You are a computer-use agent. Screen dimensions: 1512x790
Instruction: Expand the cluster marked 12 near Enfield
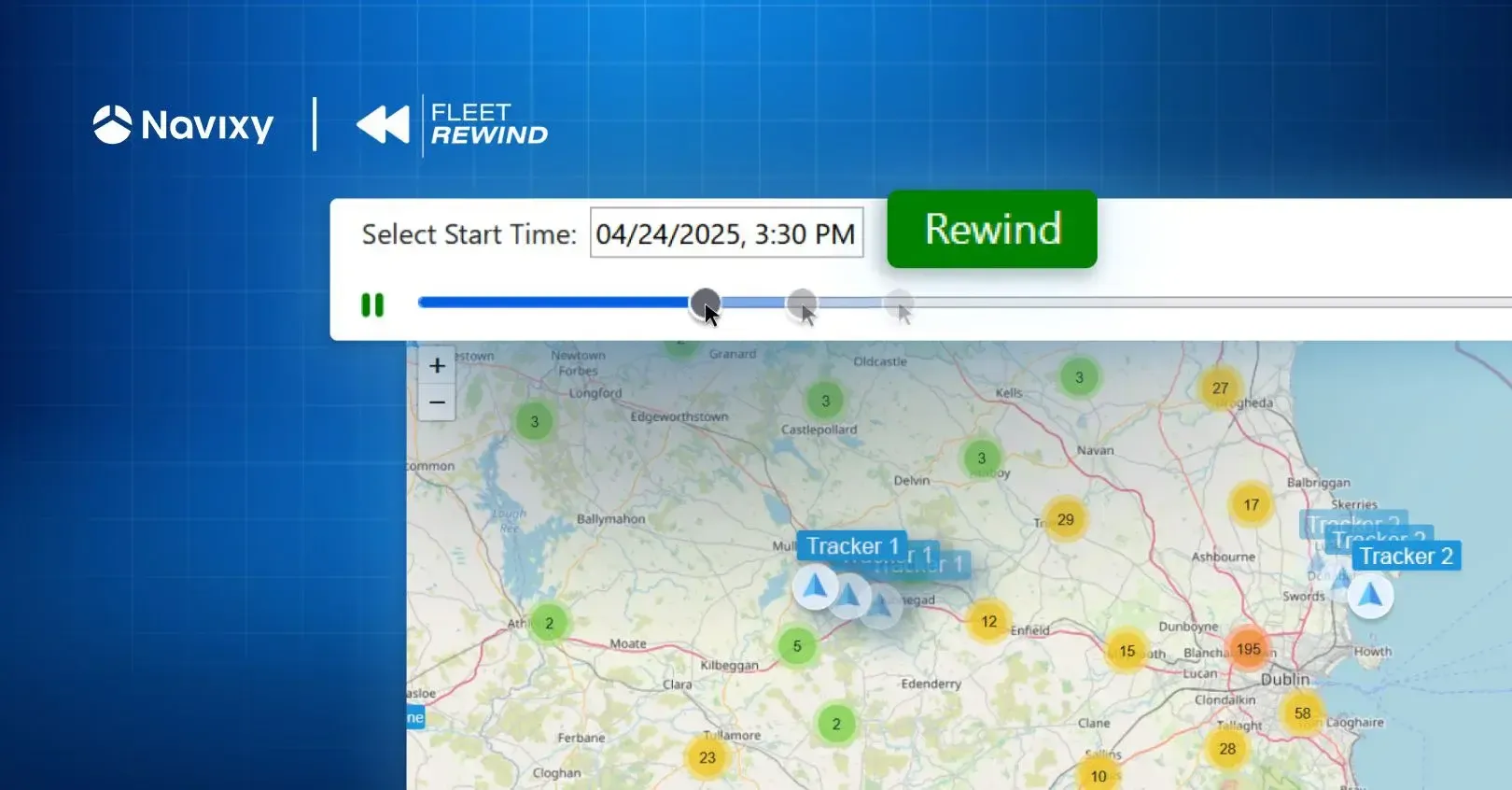click(988, 622)
